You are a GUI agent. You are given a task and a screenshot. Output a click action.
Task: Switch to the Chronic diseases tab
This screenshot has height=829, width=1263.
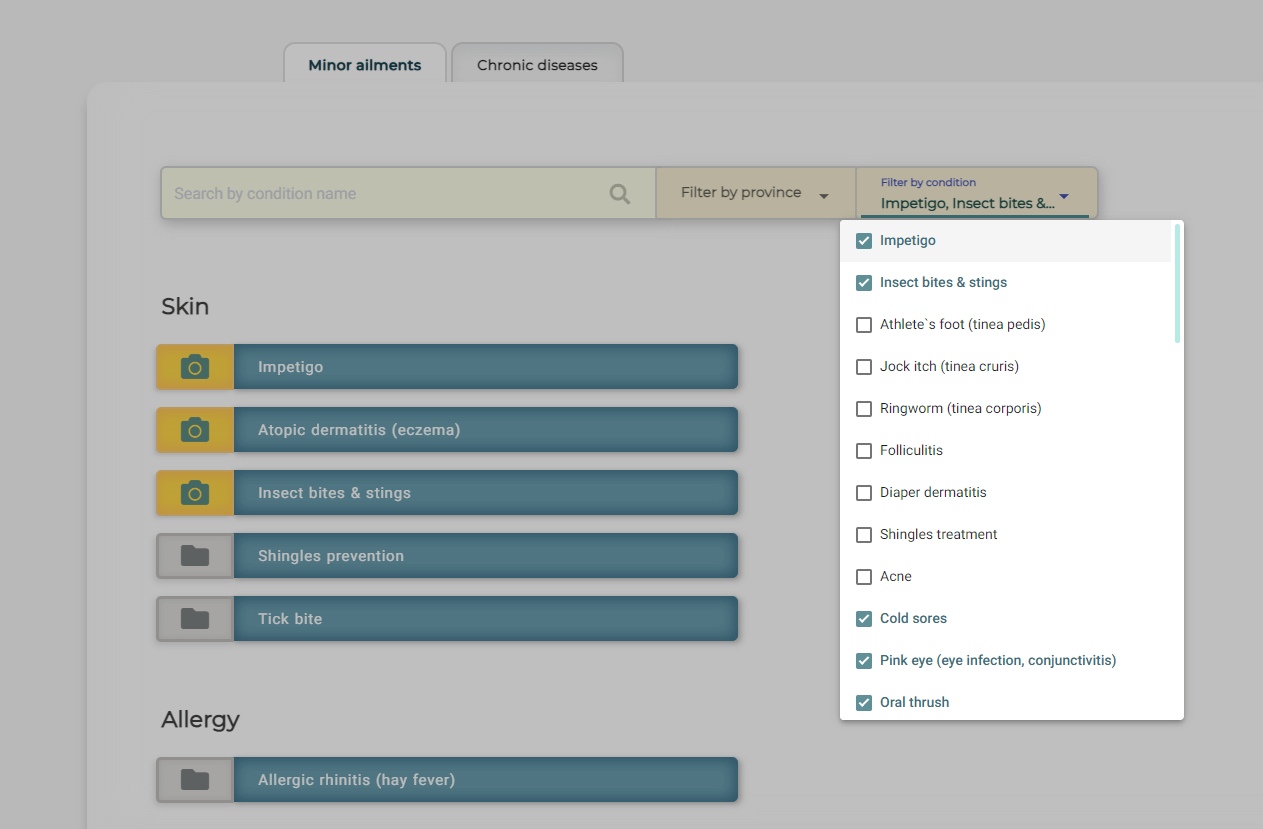click(537, 64)
